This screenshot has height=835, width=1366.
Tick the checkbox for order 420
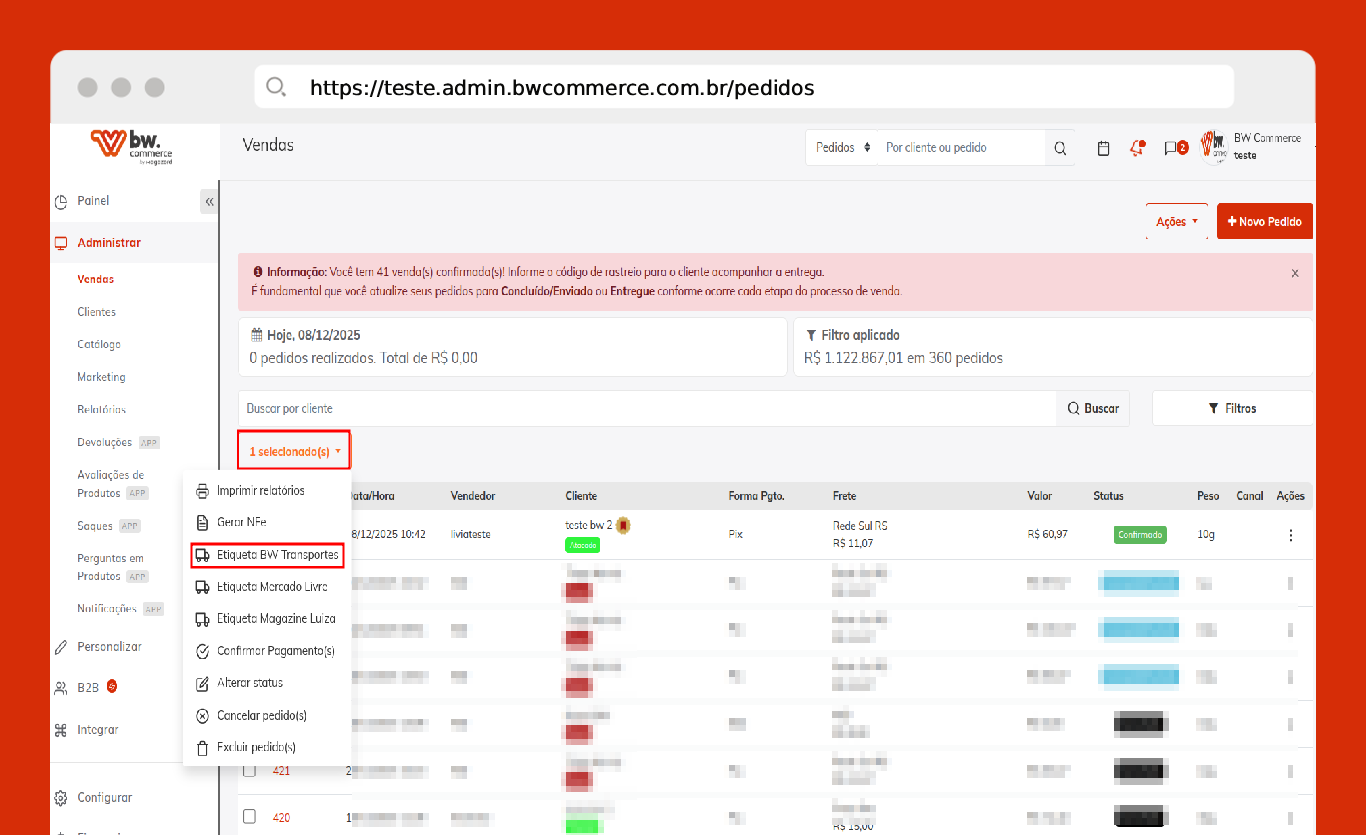(250, 817)
